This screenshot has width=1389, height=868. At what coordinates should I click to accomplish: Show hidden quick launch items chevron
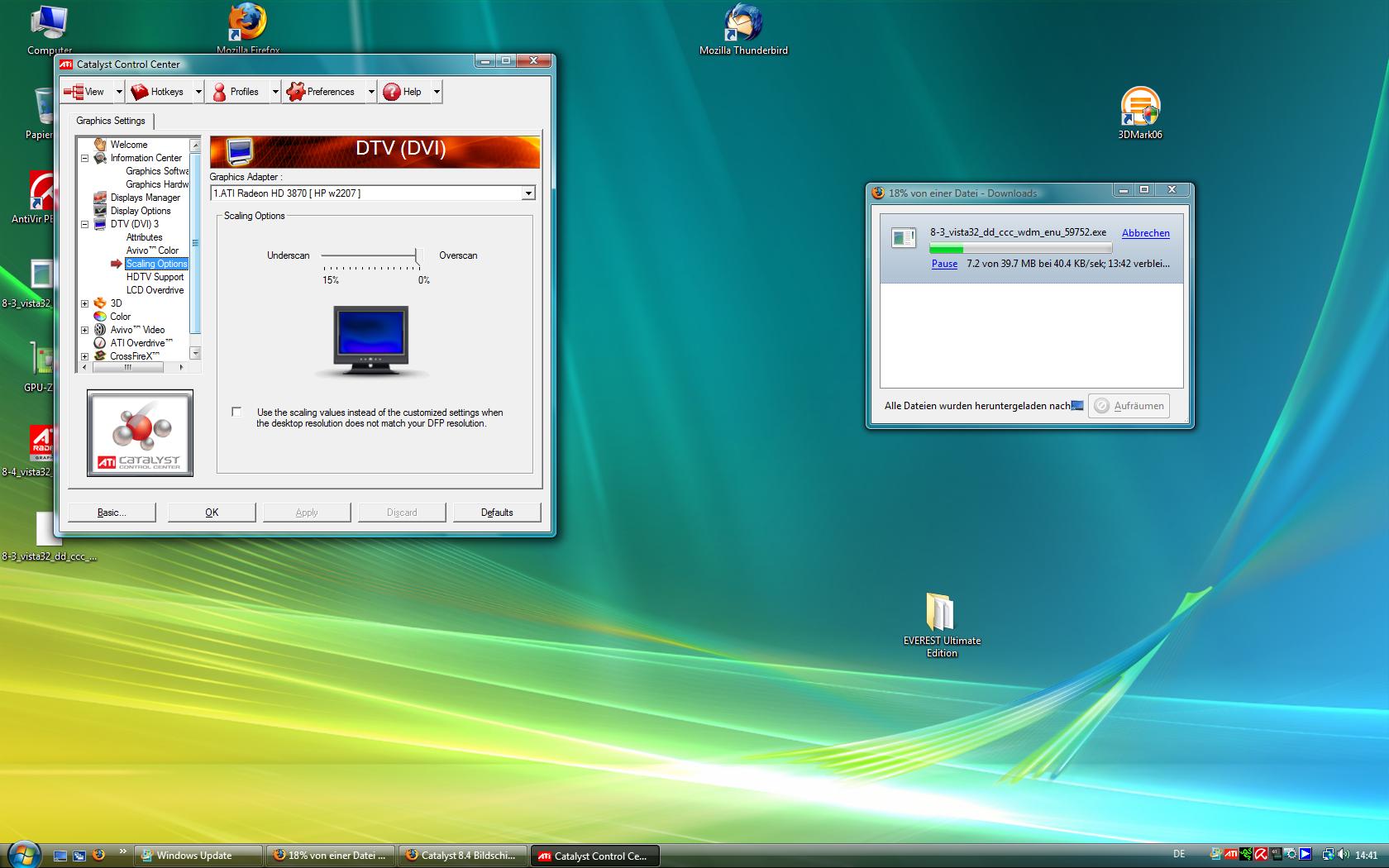pos(123,851)
